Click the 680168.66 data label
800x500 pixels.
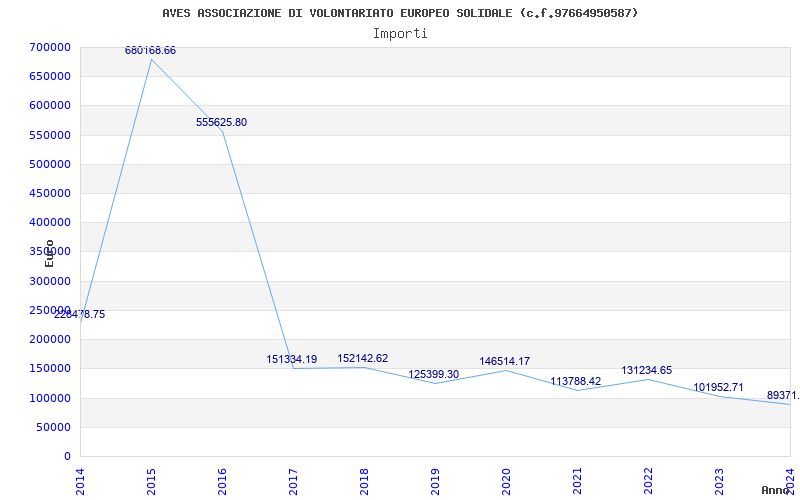coord(151,51)
